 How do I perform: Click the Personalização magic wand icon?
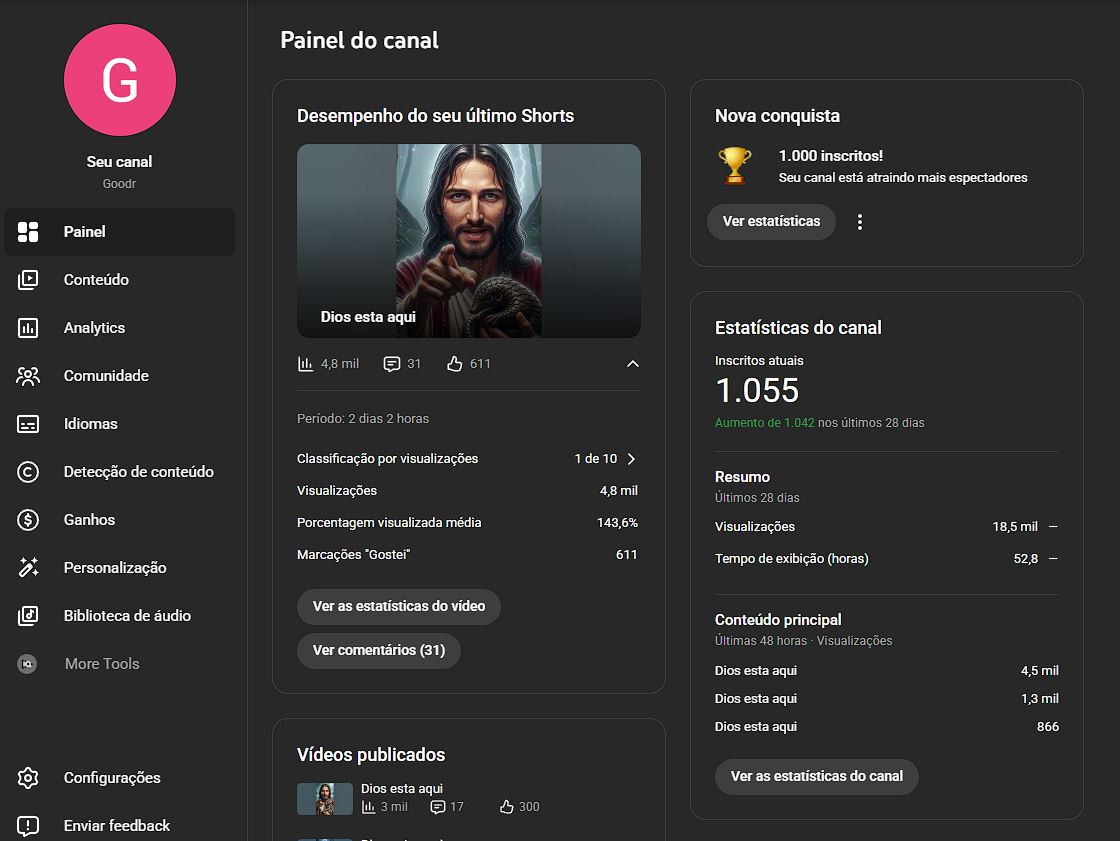pyautogui.click(x=28, y=568)
